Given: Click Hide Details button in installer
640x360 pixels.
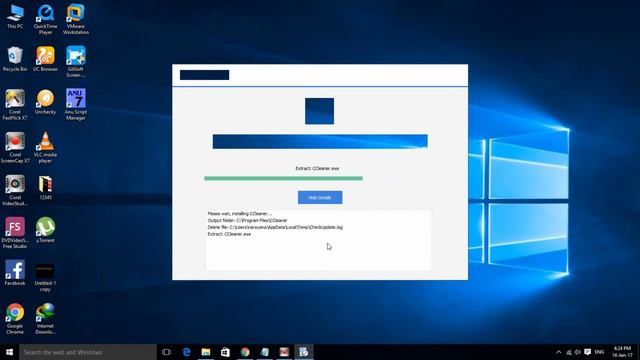Looking at the screenshot, I should (320, 198).
